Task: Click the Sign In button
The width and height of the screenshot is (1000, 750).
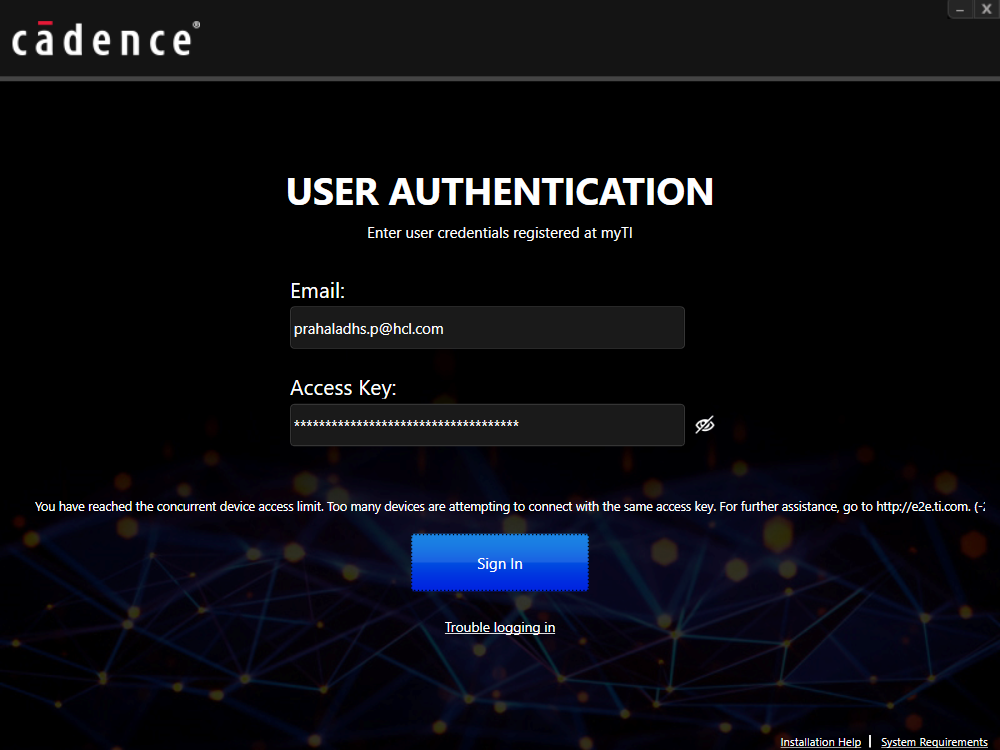Action: pos(500,563)
